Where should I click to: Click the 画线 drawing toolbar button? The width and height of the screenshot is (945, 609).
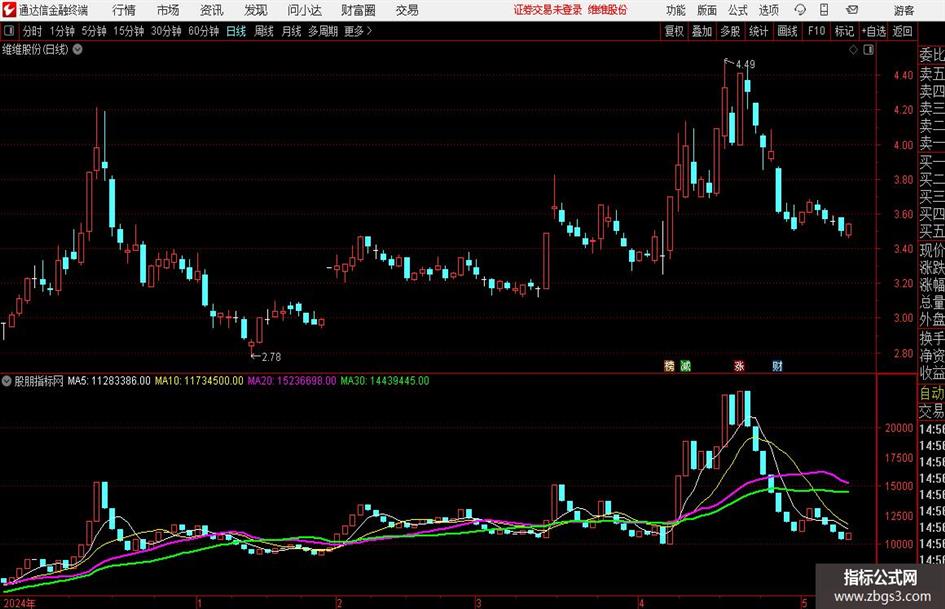787,31
